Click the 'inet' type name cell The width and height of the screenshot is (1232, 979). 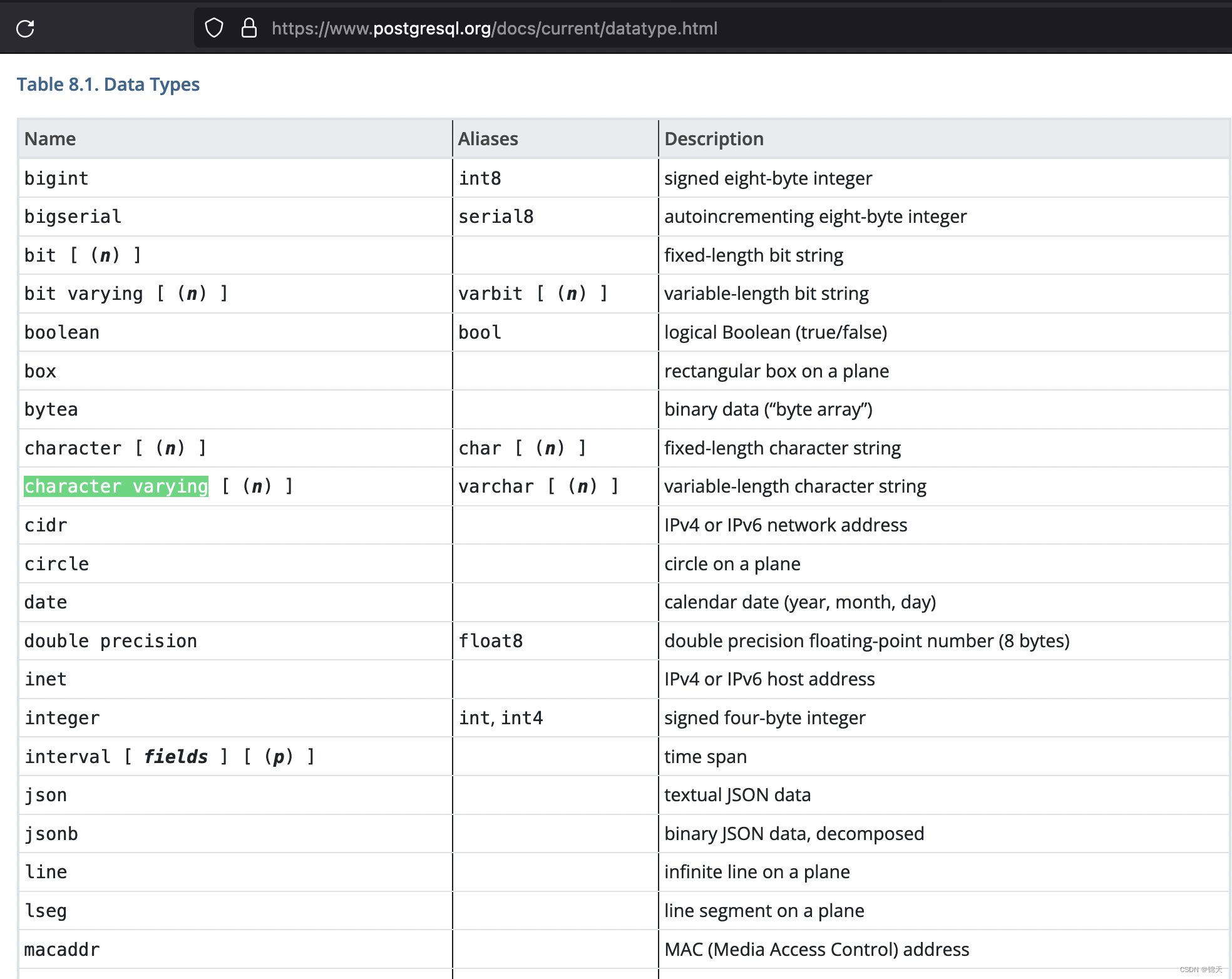tap(45, 679)
